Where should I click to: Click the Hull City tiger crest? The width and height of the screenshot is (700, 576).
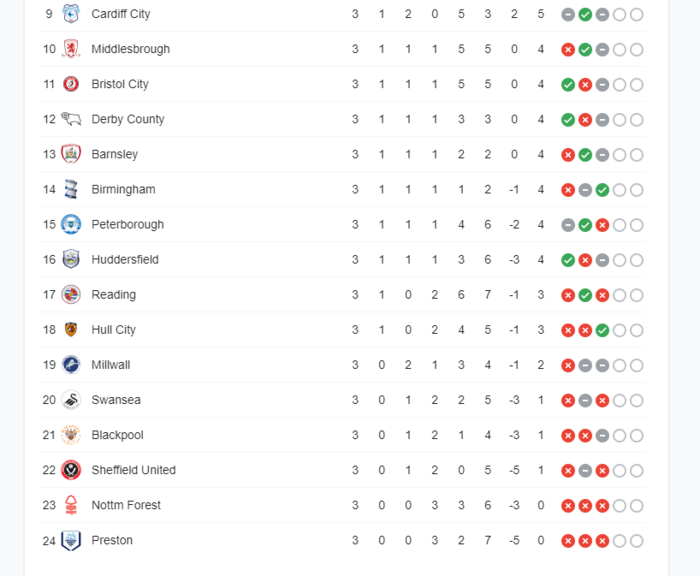point(71,330)
